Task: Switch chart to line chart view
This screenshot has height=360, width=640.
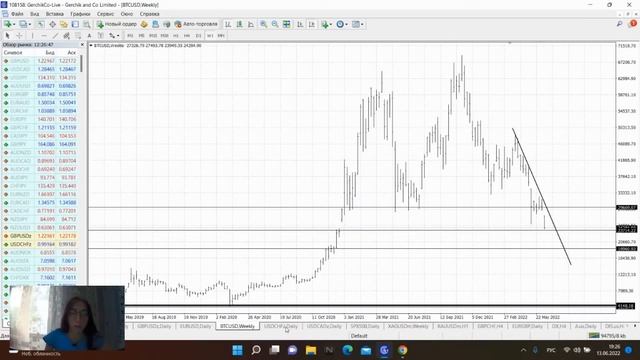Action: (251, 24)
